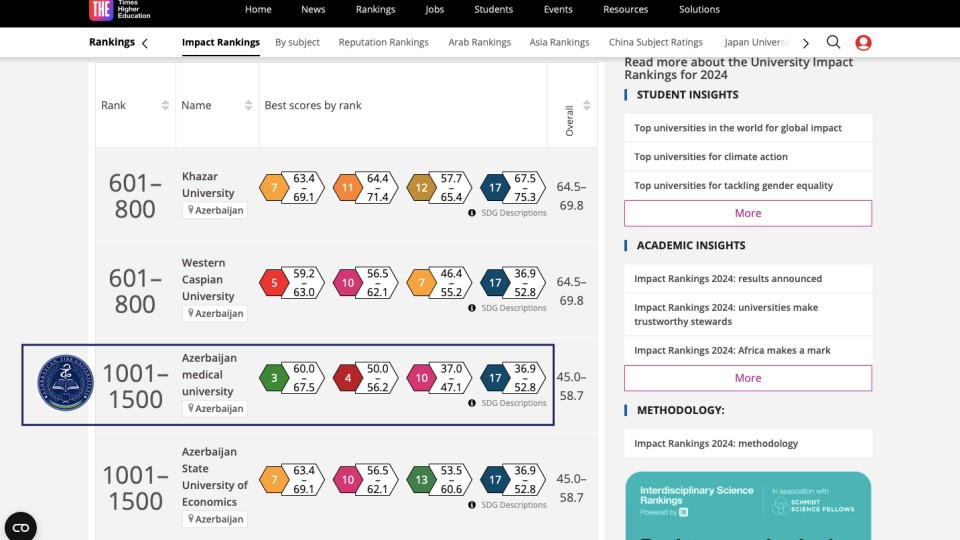
Task: Open the Impact Rankings 2024: methodology link
Action: (716, 444)
